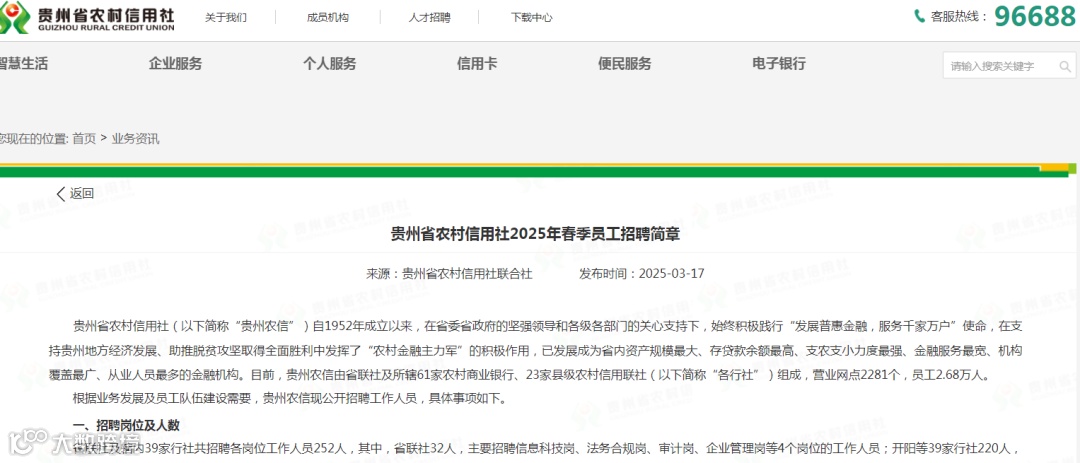
Task: Select the 个人服务 menu item
Action: point(330,64)
